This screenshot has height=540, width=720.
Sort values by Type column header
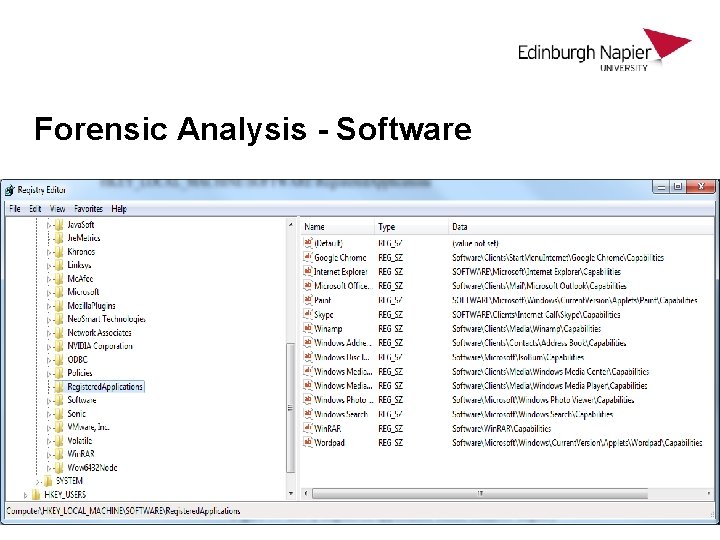(x=411, y=226)
